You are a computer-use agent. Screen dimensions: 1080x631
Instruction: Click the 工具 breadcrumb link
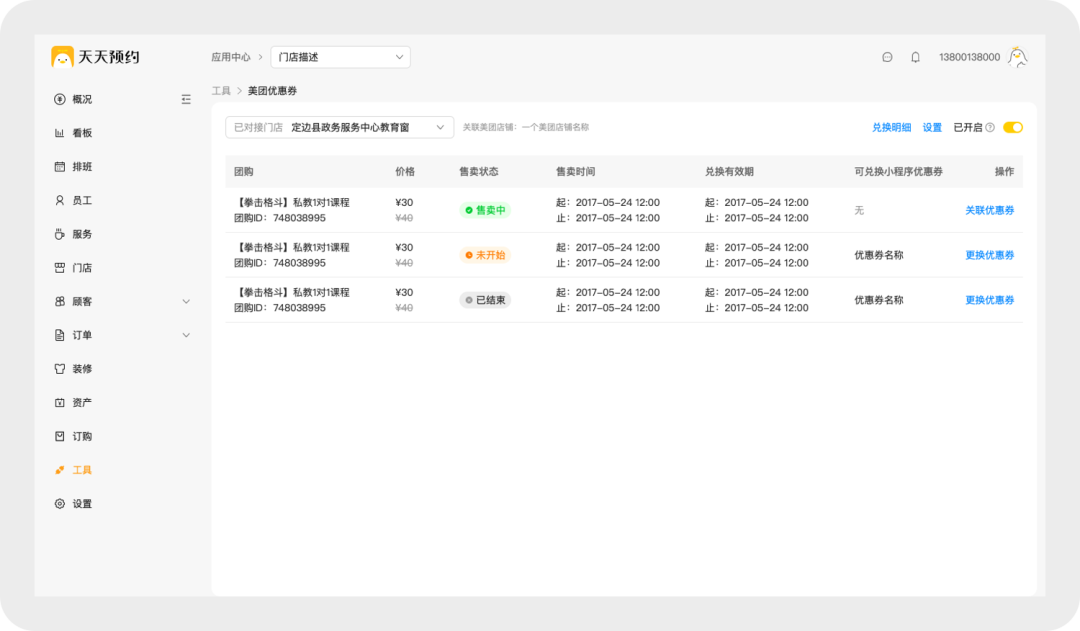coord(221,91)
